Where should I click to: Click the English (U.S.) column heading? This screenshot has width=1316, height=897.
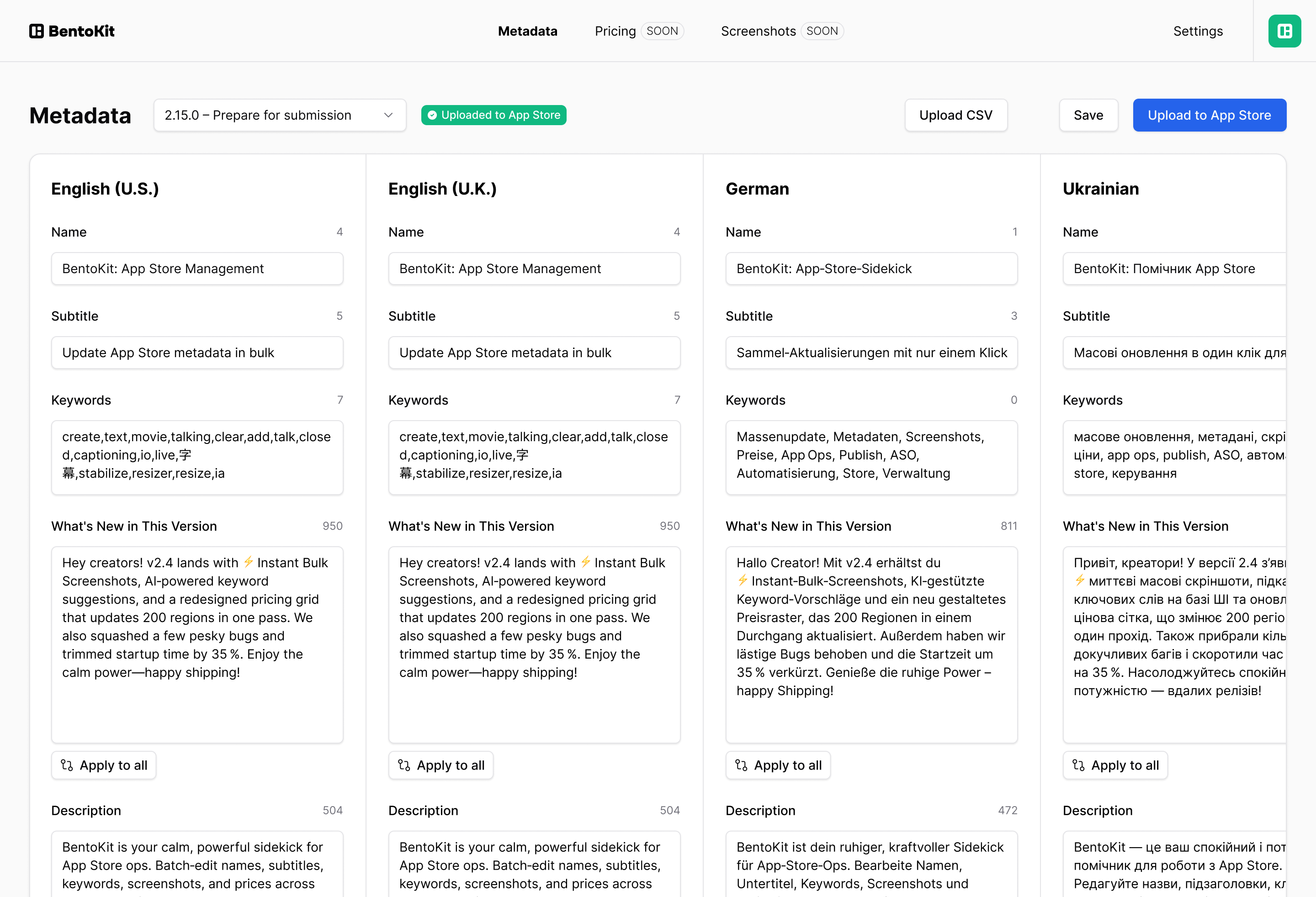pos(105,189)
